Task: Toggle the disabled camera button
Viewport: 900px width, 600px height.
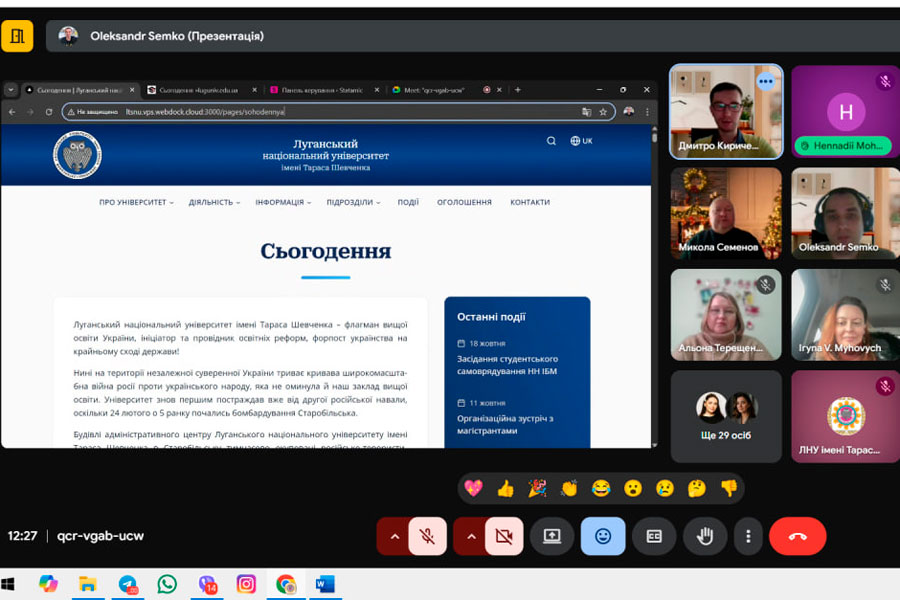Action: 504,536
